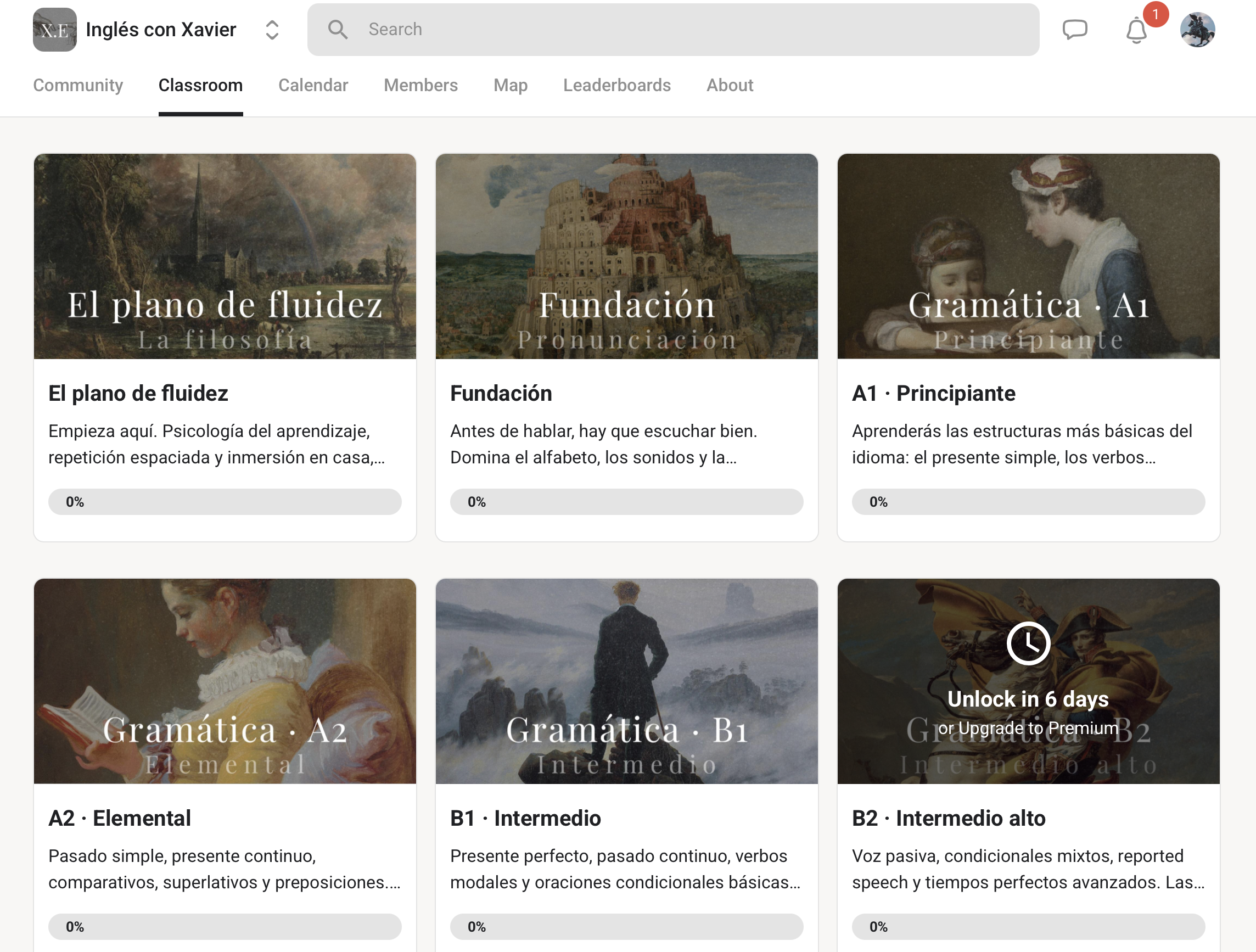Click the A1 · Principiante progress bar
The image size is (1256, 952).
[x=1028, y=502]
